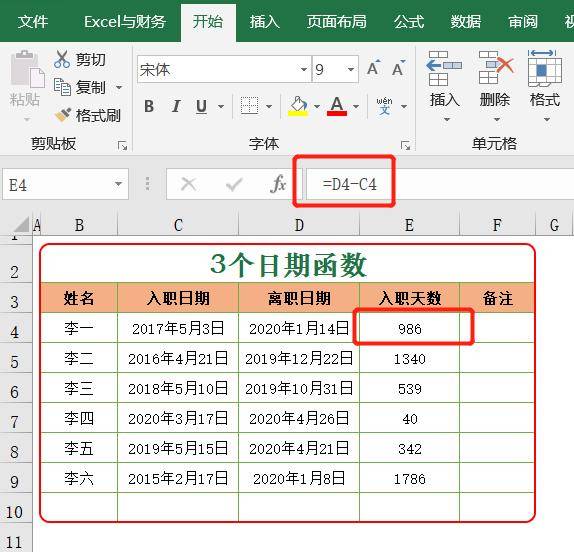Click the Cut (剪切) scissors icon
Image resolution: width=574 pixels, height=552 pixels.
(x=62, y=59)
